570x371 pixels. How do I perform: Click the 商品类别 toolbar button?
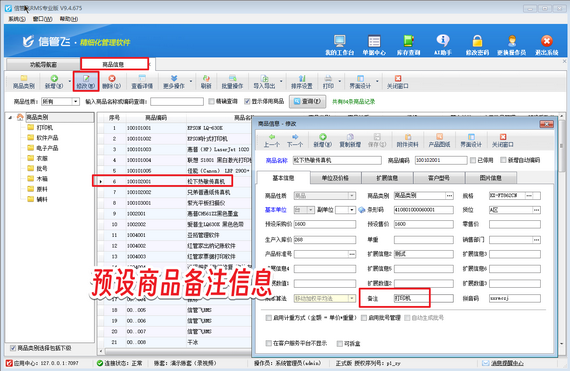[24, 82]
